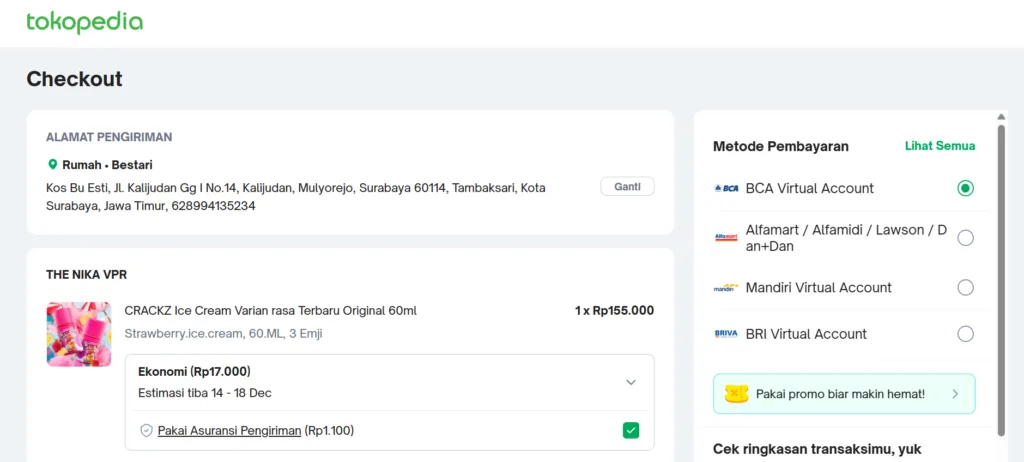This screenshot has width=1024, height=462.
Task: Click the BRIVA logo icon
Action: pos(726,334)
